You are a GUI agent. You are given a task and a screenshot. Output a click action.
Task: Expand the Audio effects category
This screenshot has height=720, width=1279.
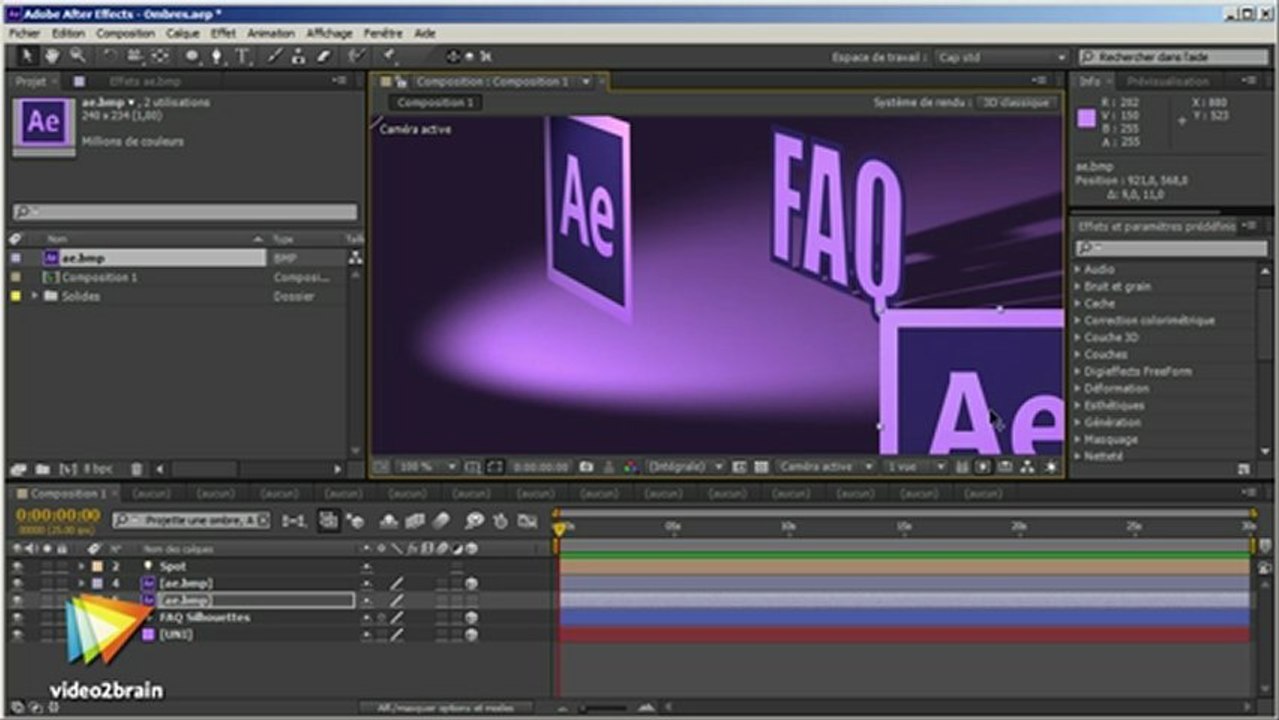point(1078,269)
